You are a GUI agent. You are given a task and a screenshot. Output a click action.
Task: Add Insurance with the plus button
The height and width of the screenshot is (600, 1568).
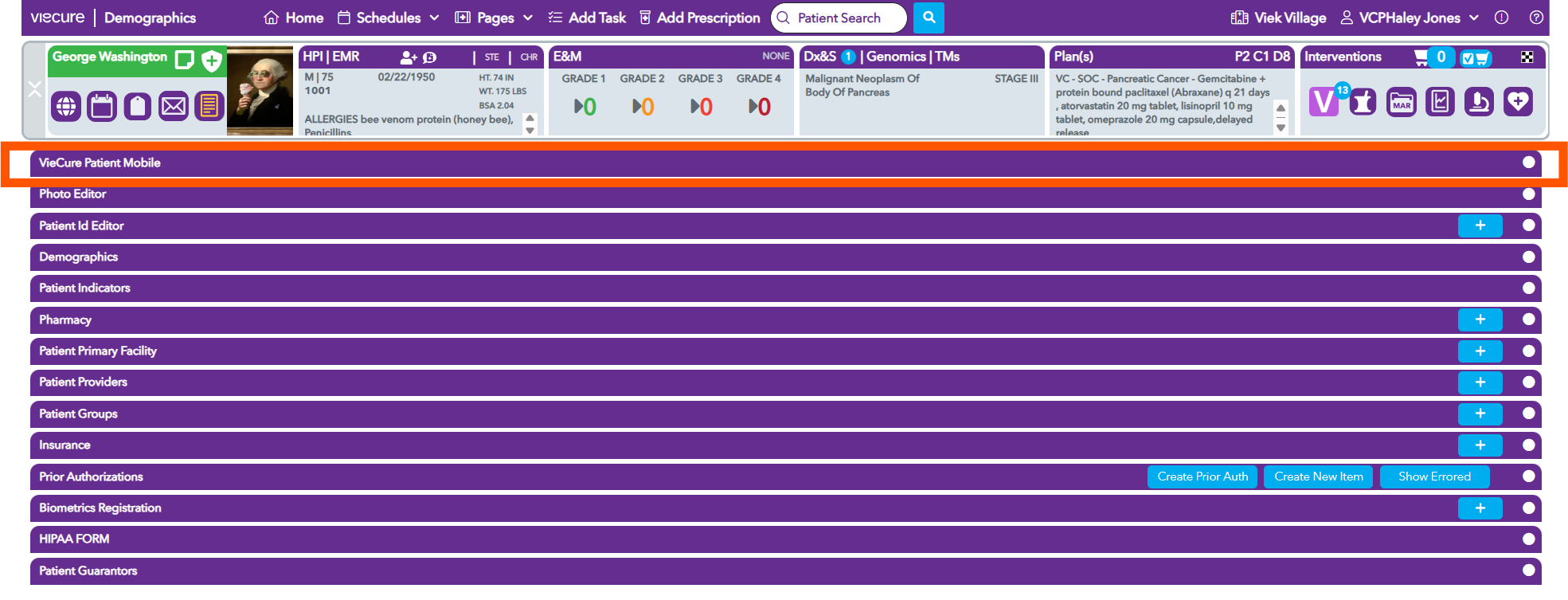tap(1480, 445)
